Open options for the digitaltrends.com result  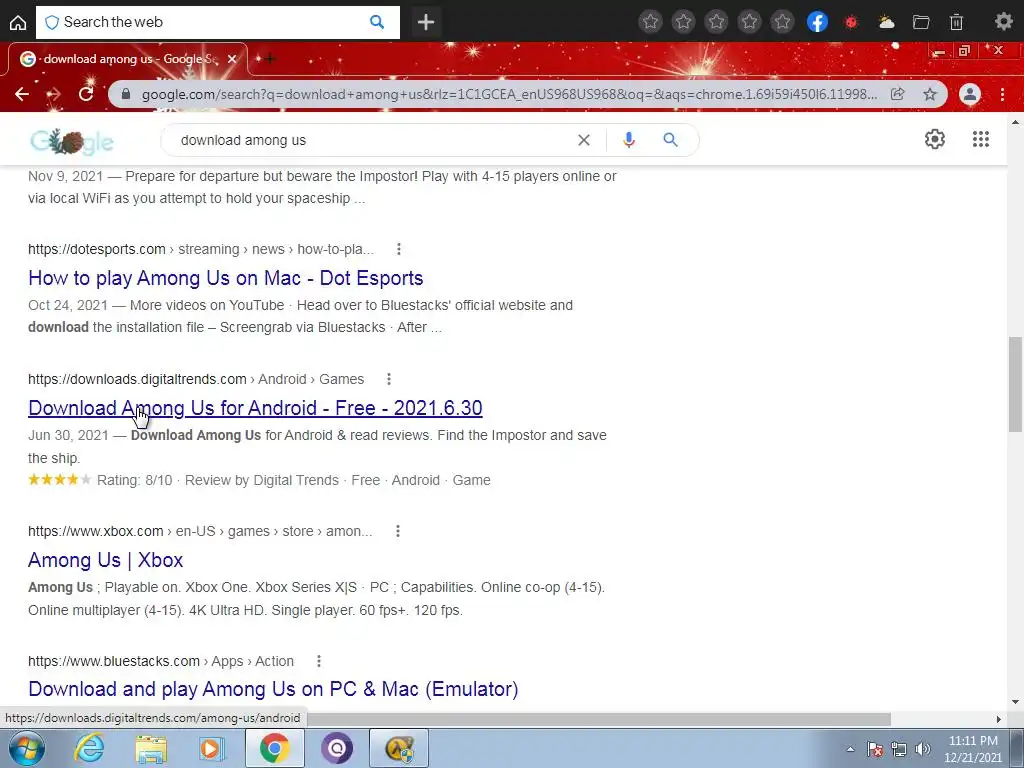click(389, 379)
